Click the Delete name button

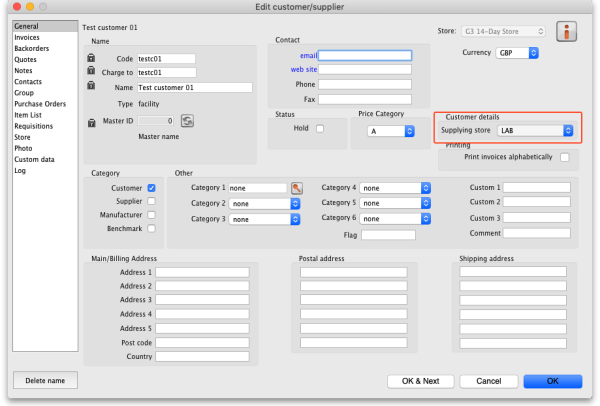(45, 381)
